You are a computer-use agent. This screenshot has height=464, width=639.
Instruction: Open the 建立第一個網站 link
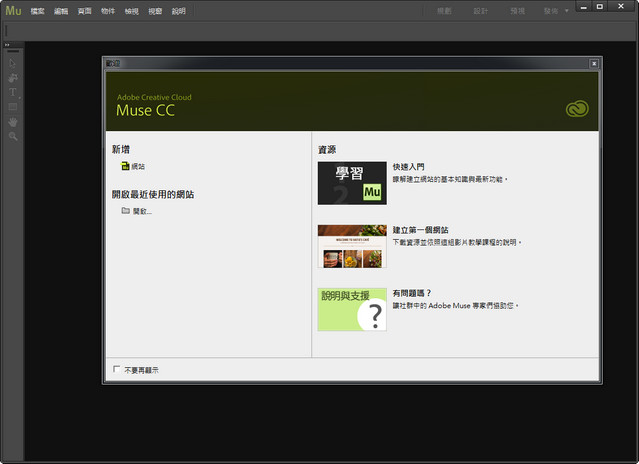420,230
